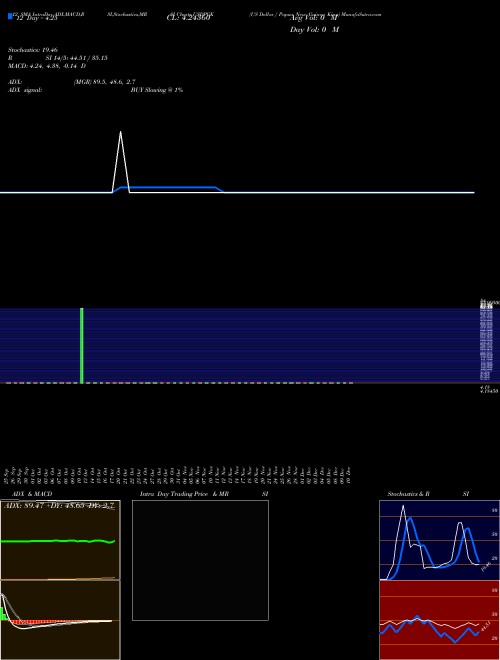Image resolution: width=500 pixels, height=660 pixels.
Task: Click the 'Stochastics & R' panel title
Action: [x=408, y=494]
